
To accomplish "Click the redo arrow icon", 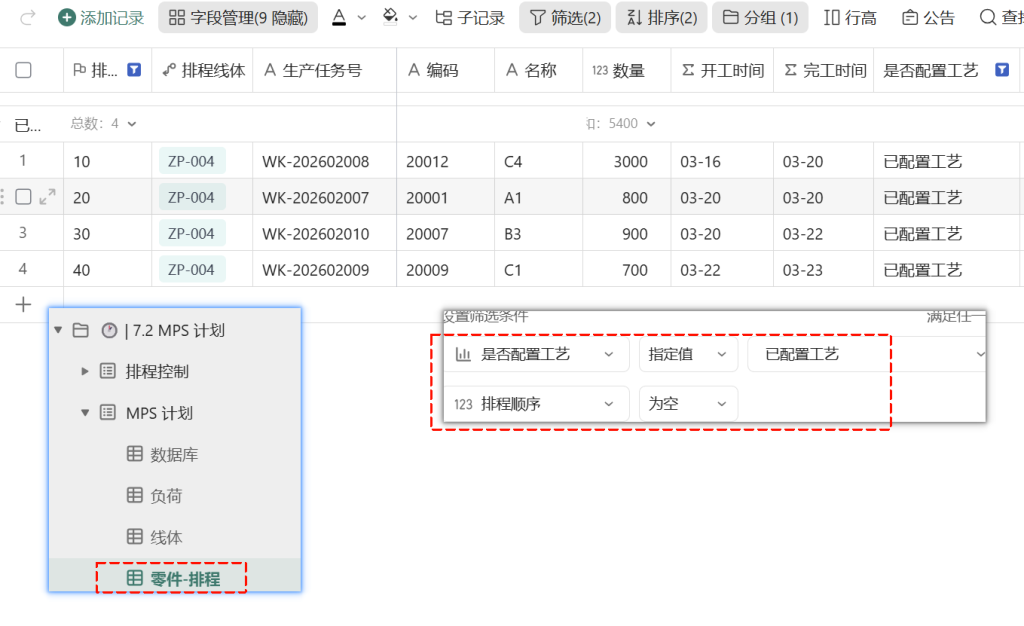I will pos(27,18).
